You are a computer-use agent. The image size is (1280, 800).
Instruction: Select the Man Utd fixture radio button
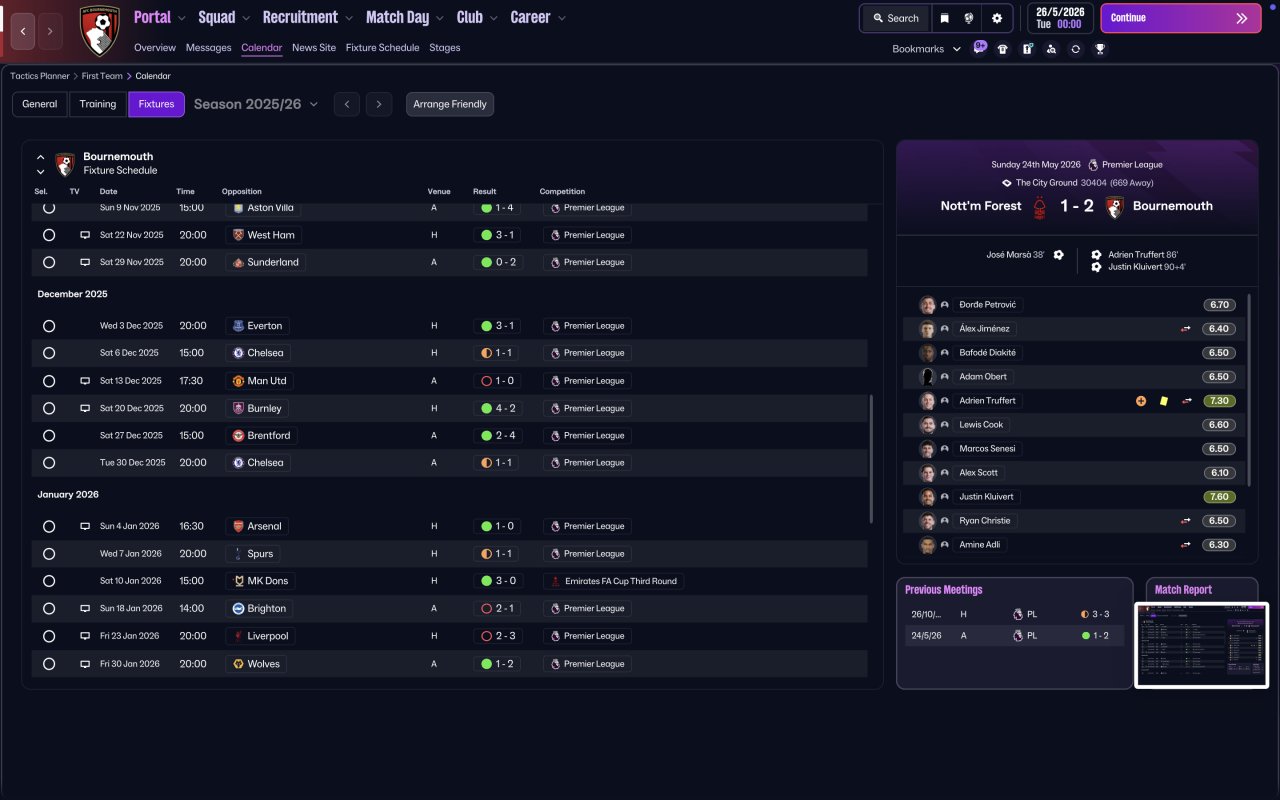[x=49, y=381]
